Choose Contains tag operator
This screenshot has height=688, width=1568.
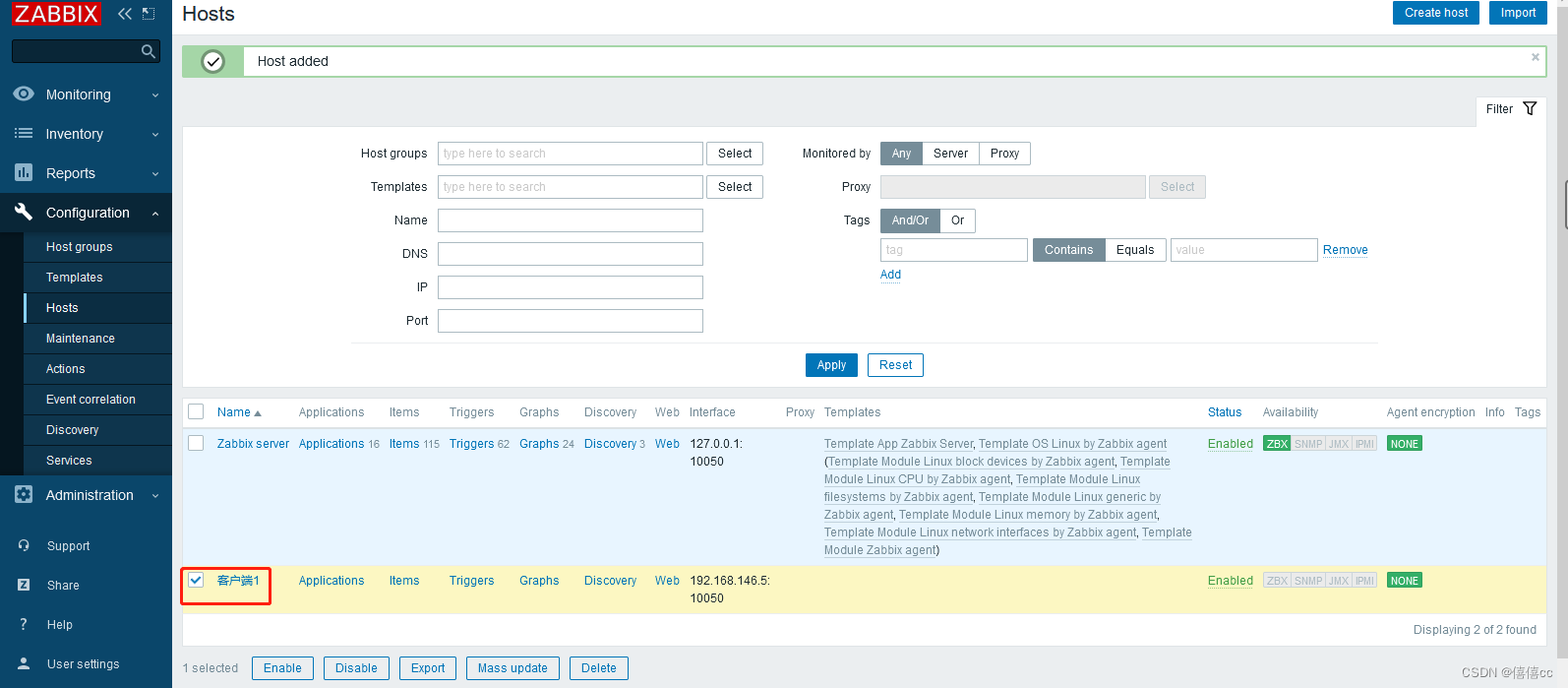click(1068, 250)
